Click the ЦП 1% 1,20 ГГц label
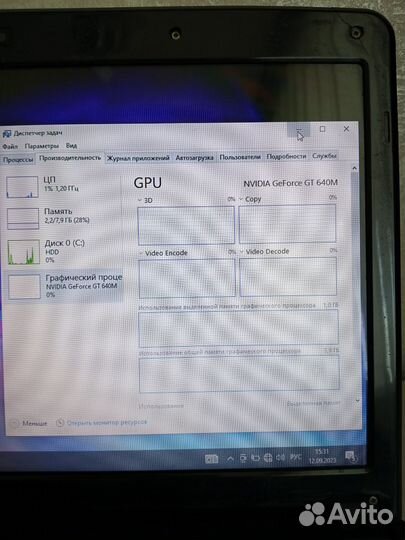 [x=61, y=184]
